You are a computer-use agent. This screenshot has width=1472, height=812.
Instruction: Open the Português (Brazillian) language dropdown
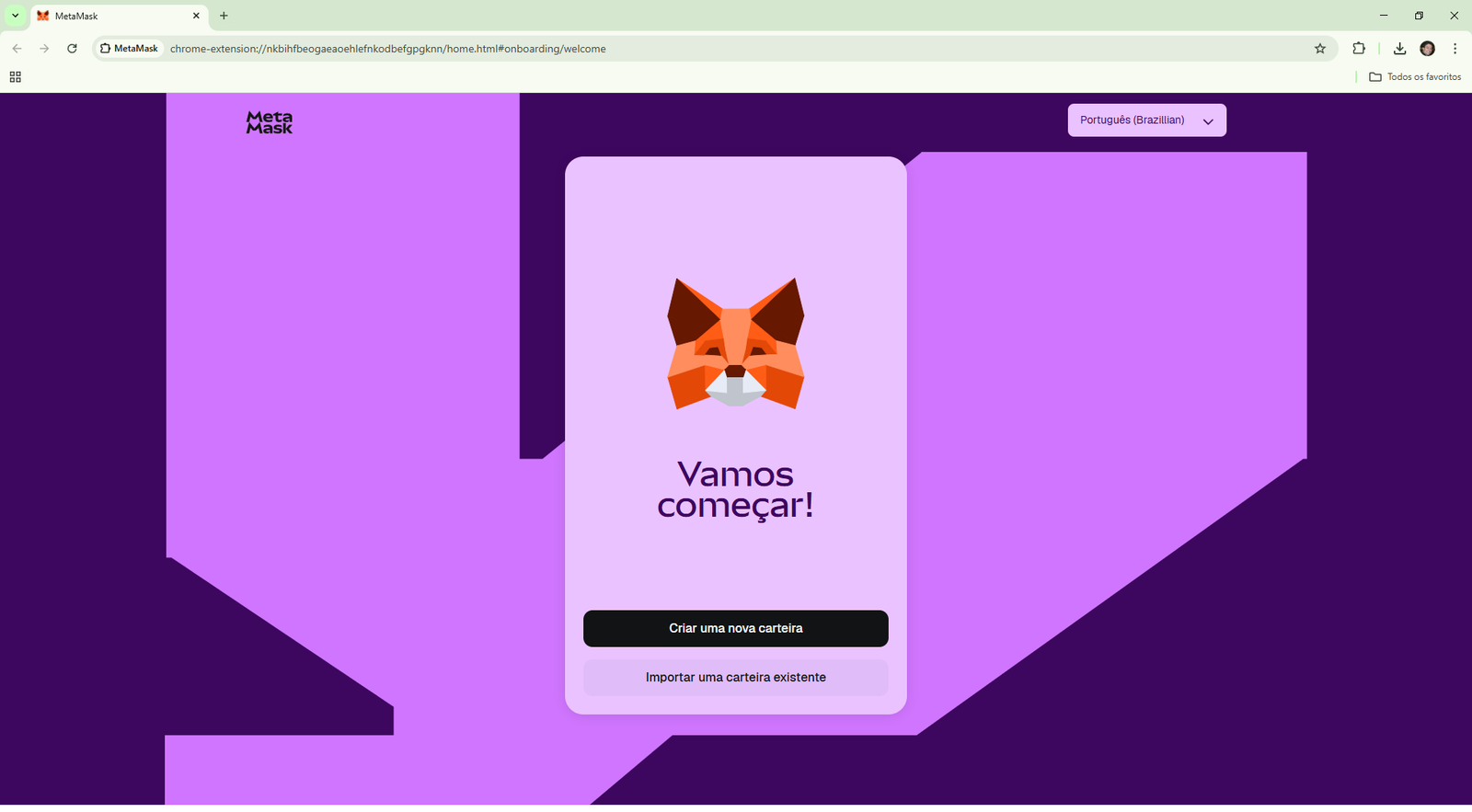click(x=1146, y=120)
